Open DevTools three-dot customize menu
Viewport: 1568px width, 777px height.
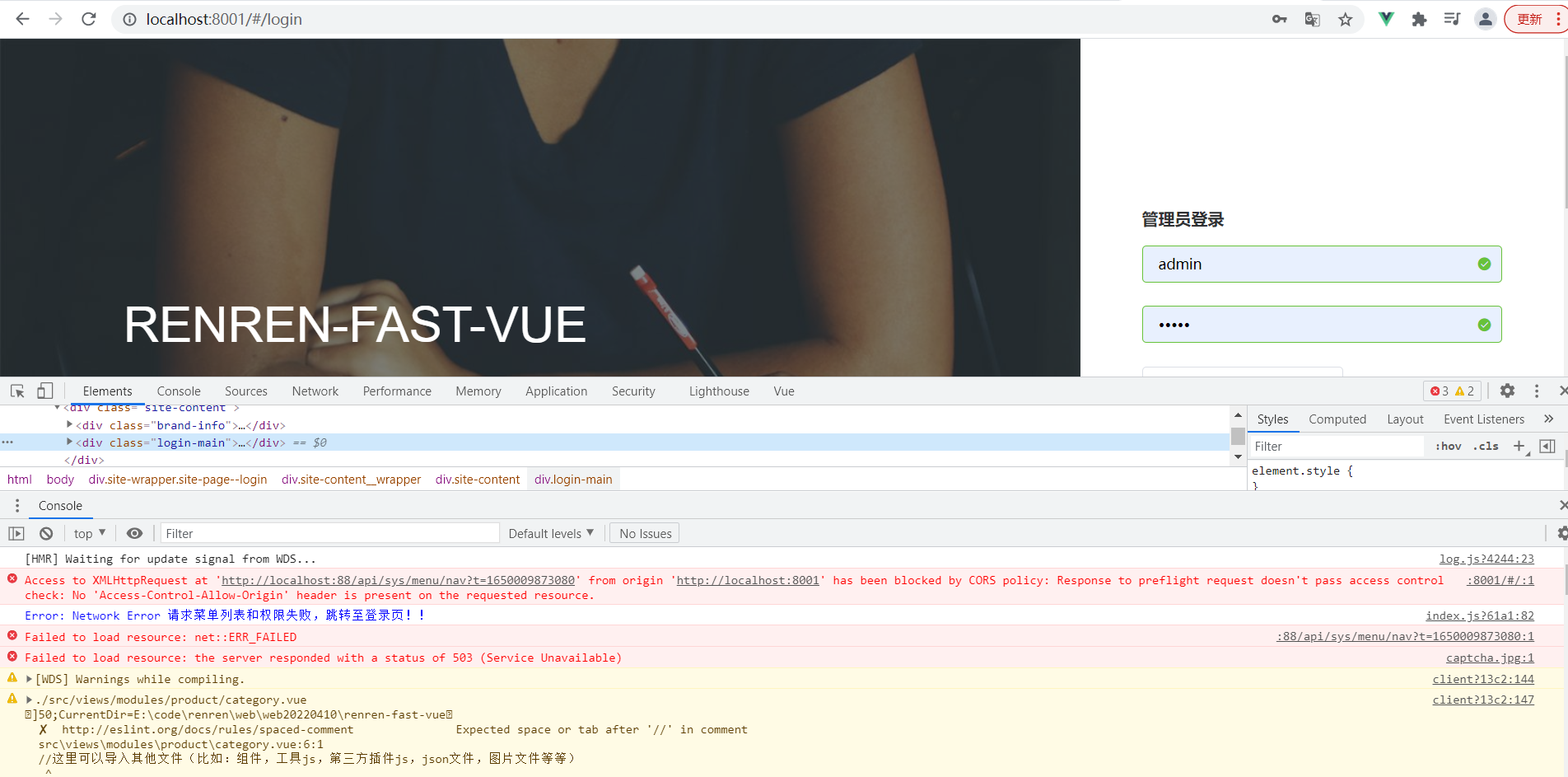[1536, 391]
